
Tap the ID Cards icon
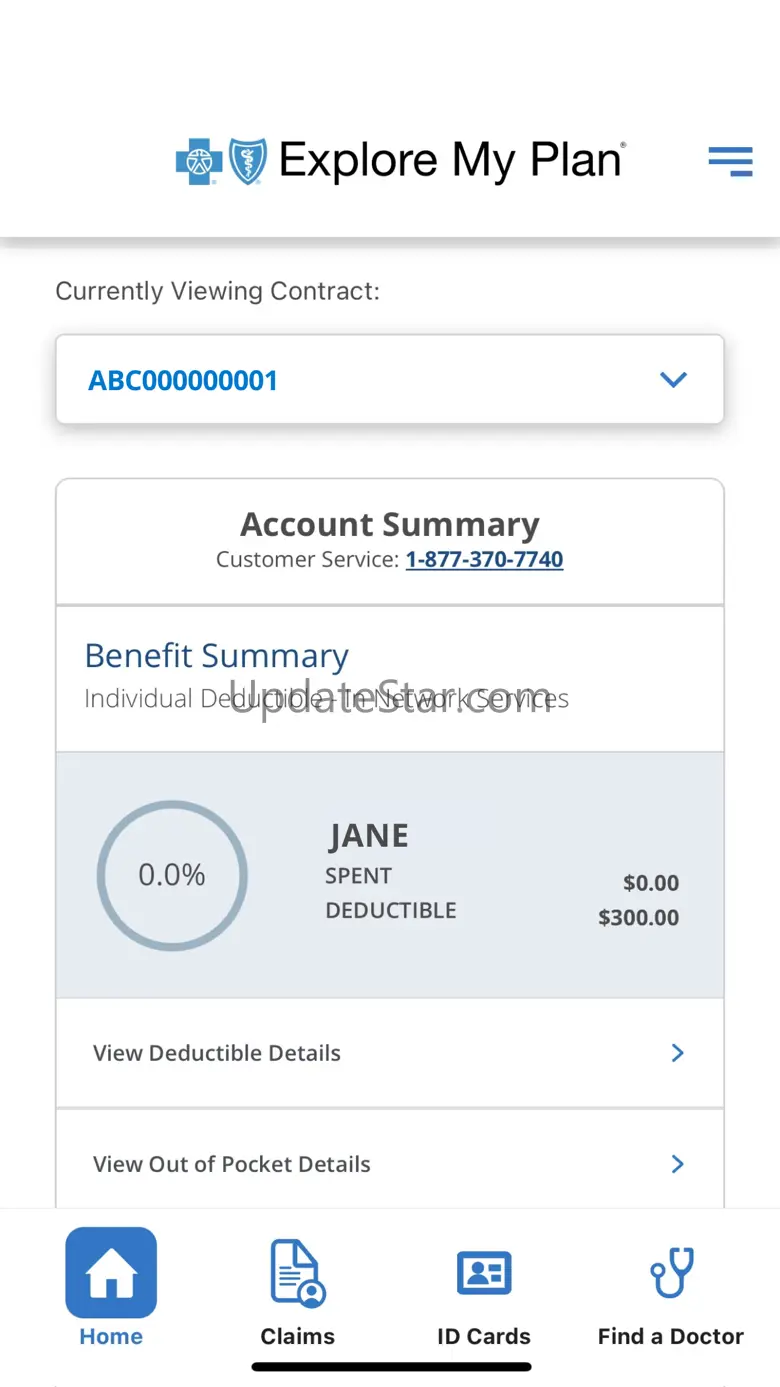pyautogui.click(x=484, y=1273)
